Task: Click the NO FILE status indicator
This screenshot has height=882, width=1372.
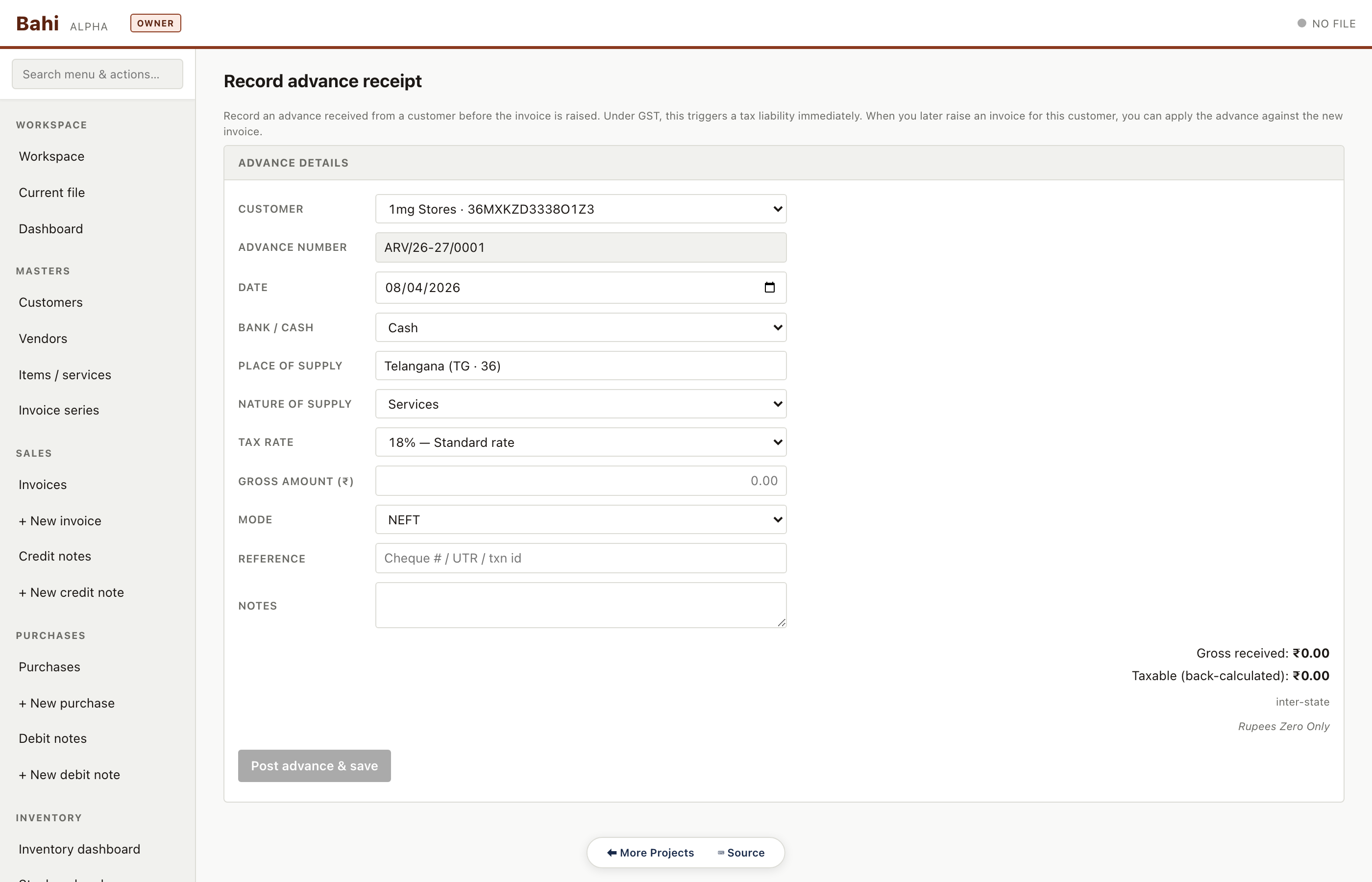Action: (1325, 24)
